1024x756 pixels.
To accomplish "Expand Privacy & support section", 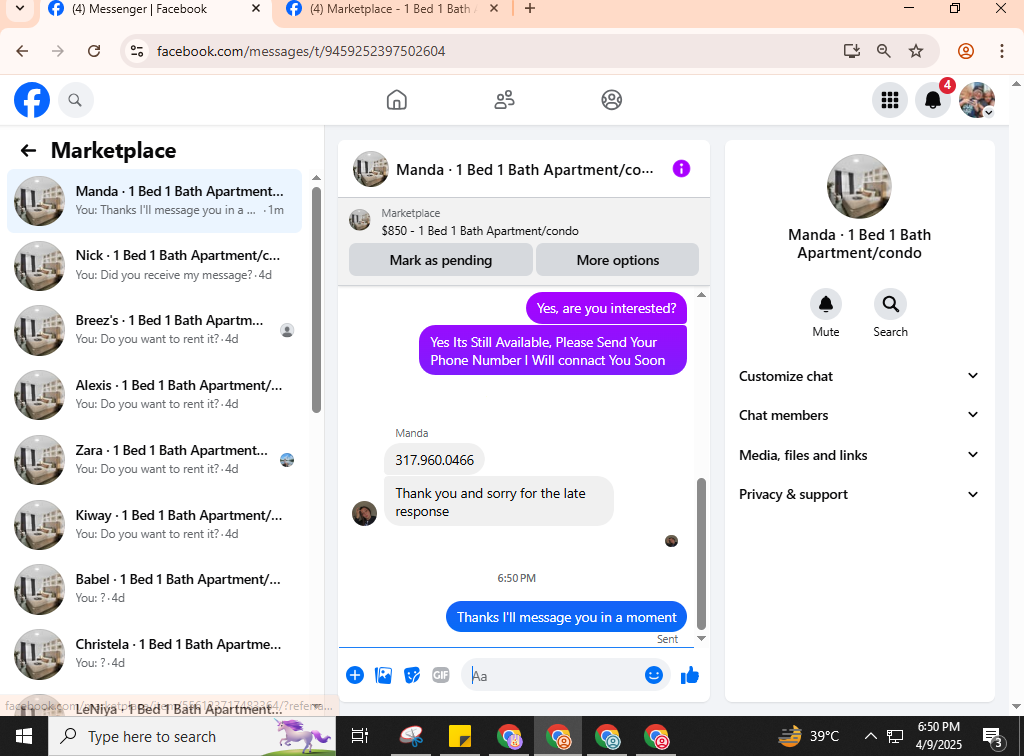I will point(859,494).
